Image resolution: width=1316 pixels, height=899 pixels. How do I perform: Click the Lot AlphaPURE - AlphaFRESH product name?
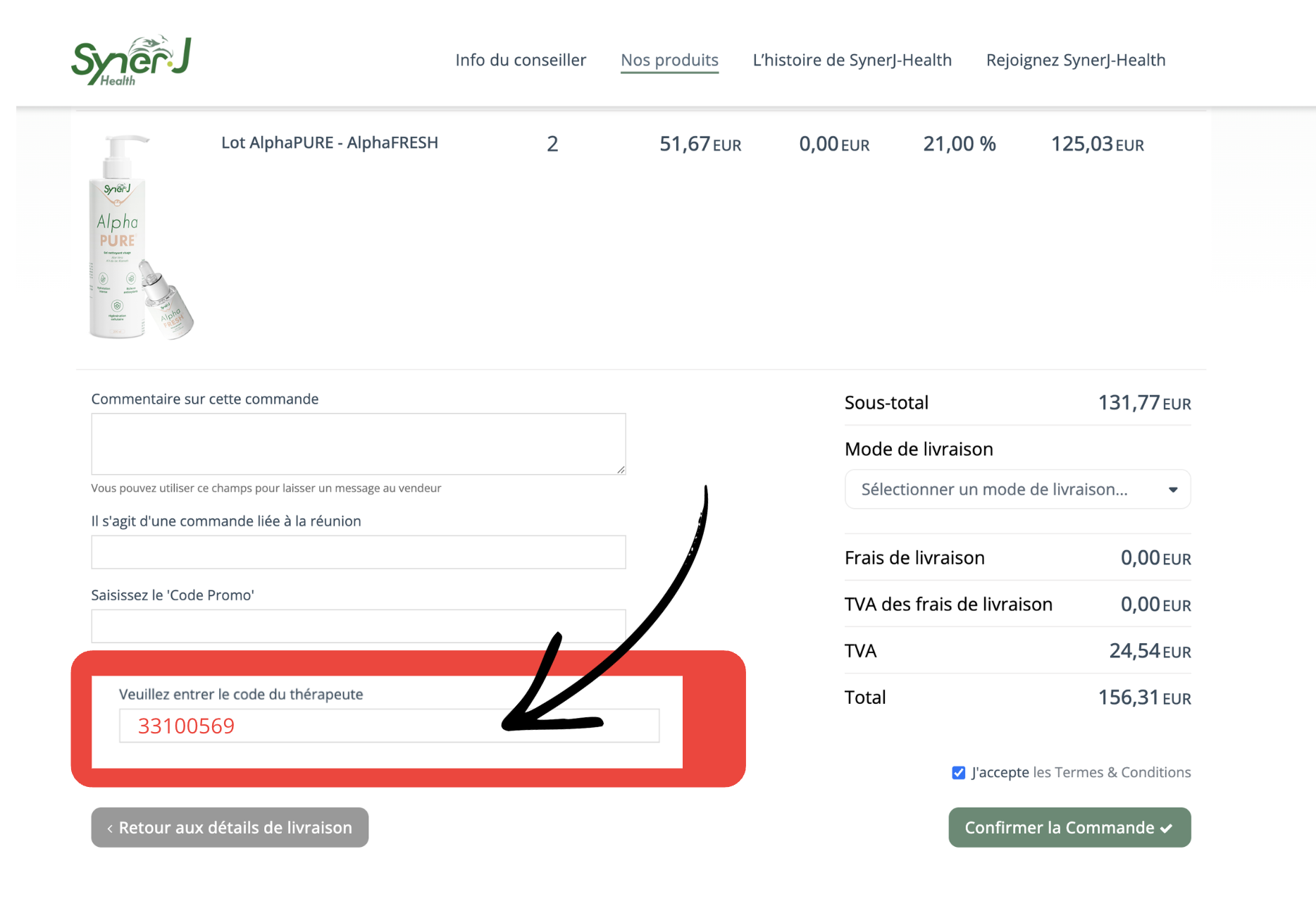[x=330, y=142]
